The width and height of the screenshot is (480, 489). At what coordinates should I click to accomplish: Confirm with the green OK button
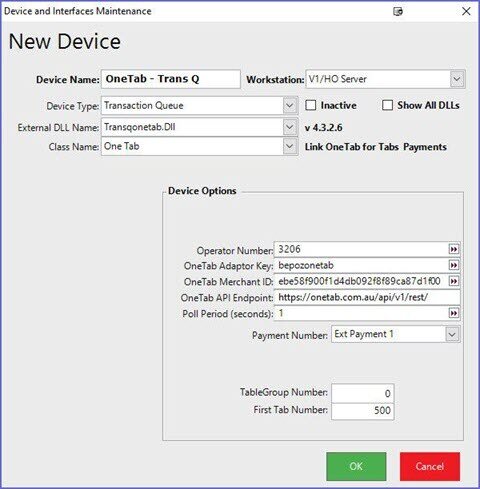pos(356,466)
